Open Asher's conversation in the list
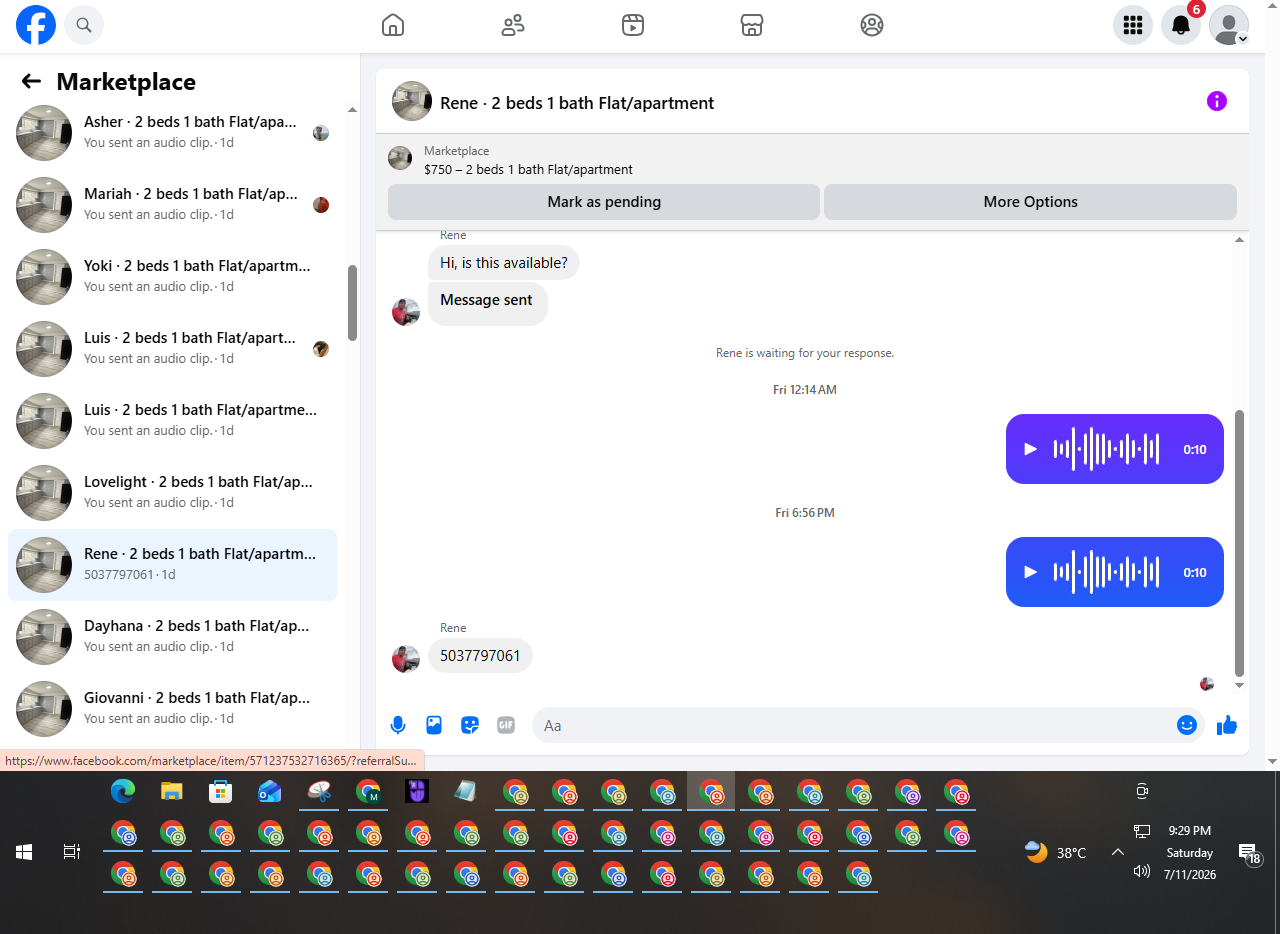This screenshot has height=934, width=1280. [x=172, y=132]
